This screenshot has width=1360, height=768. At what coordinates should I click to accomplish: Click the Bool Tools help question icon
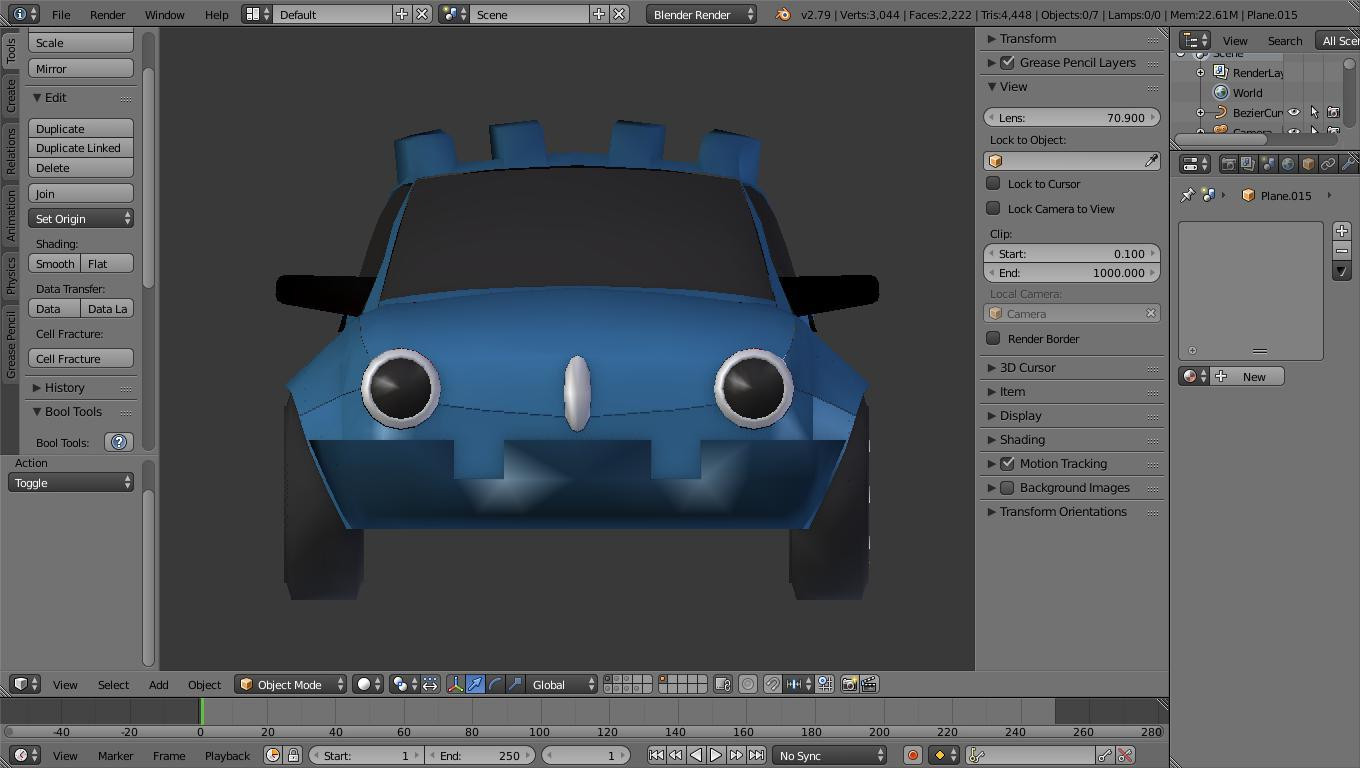click(119, 442)
